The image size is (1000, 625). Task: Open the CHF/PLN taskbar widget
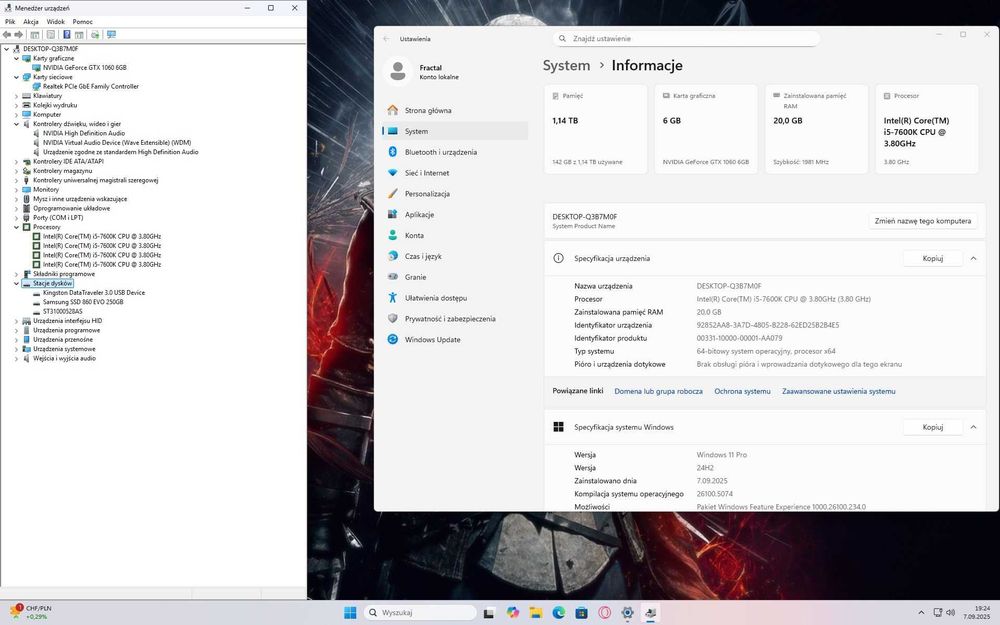tap(30, 613)
